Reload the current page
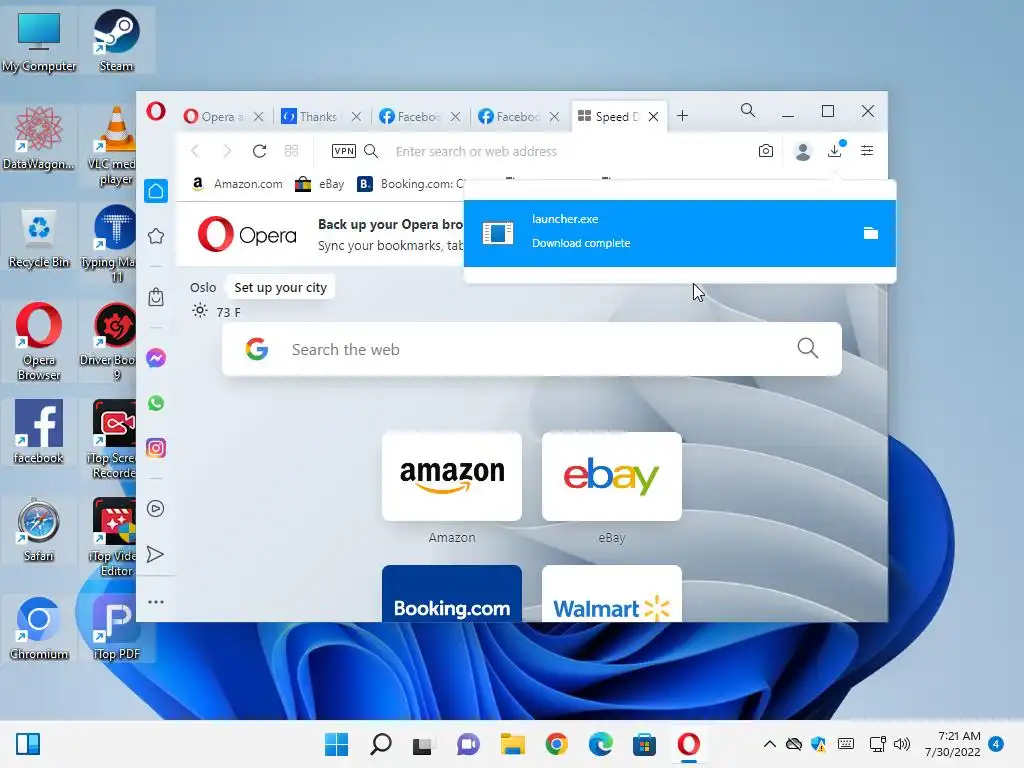 (x=259, y=152)
